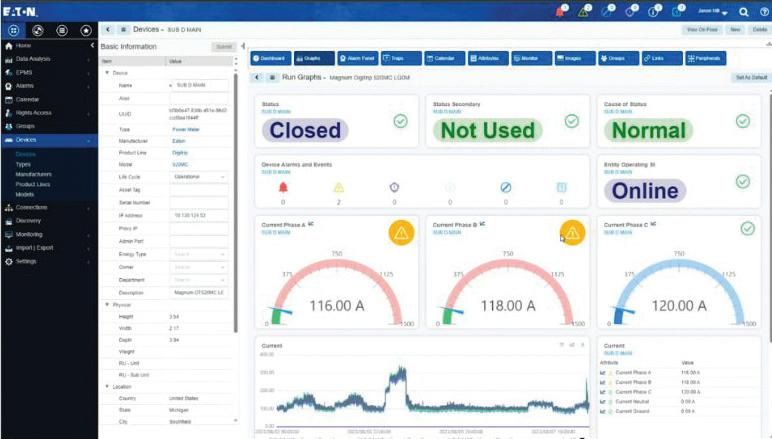The image size is (772, 439).
Task: Open search with the magnifier icon
Action: [x=743, y=12]
